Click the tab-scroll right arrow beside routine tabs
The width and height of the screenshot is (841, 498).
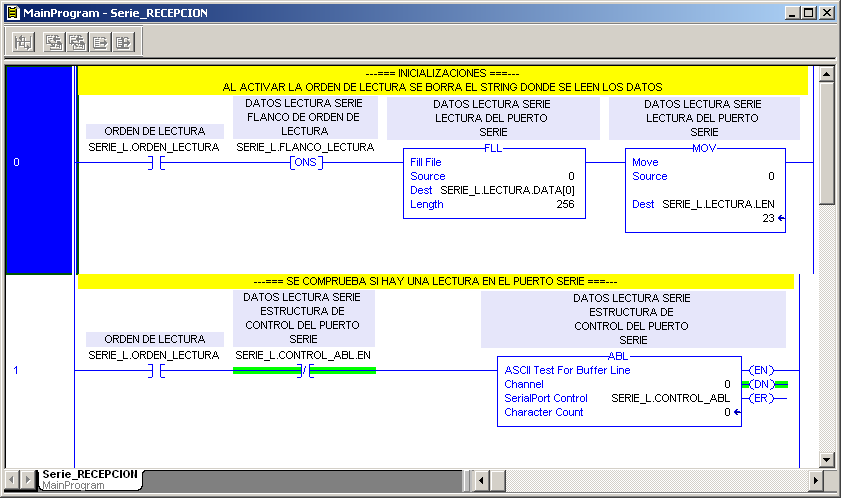pyautogui.click(x=28, y=479)
